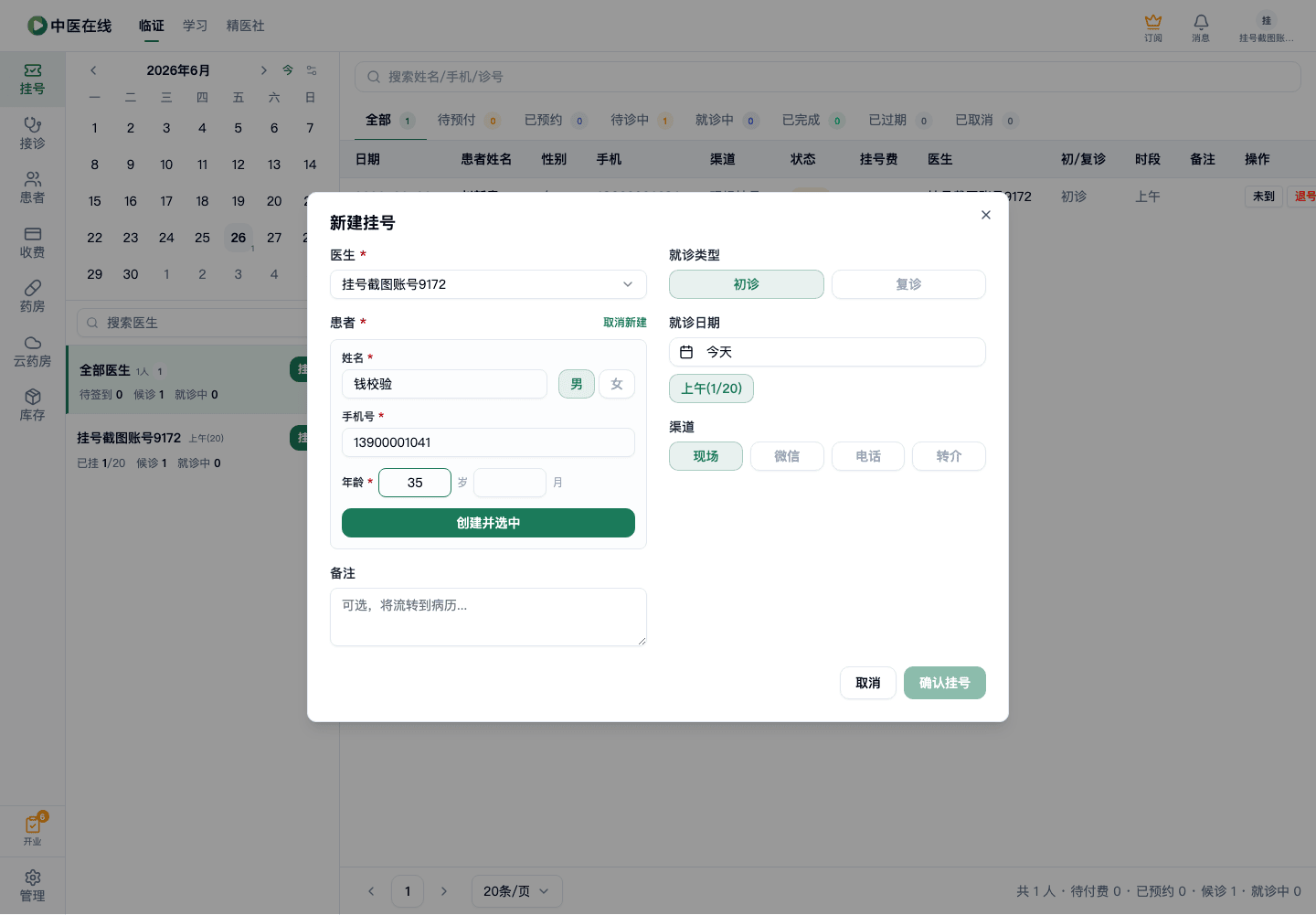Image resolution: width=1316 pixels, height=915 pixels.
Task: Select 现场 channel
Action: coord(706,456)
